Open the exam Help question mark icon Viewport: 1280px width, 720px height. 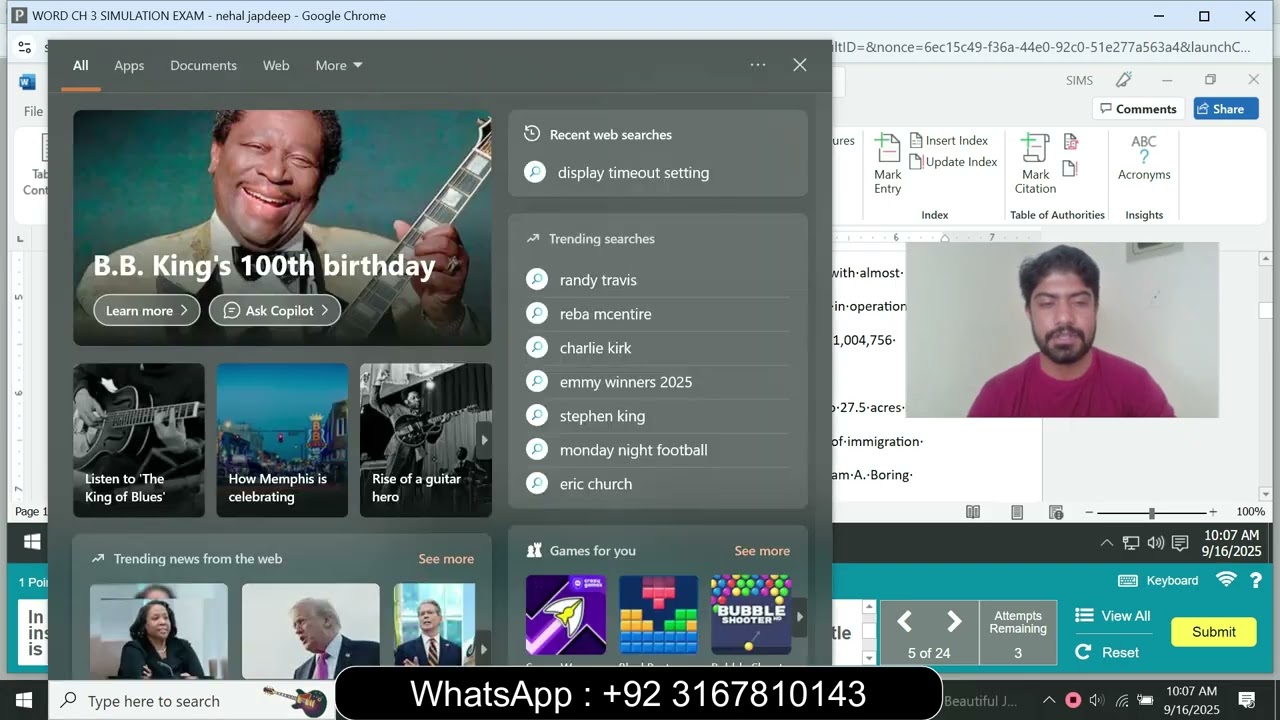point(1256,580)
